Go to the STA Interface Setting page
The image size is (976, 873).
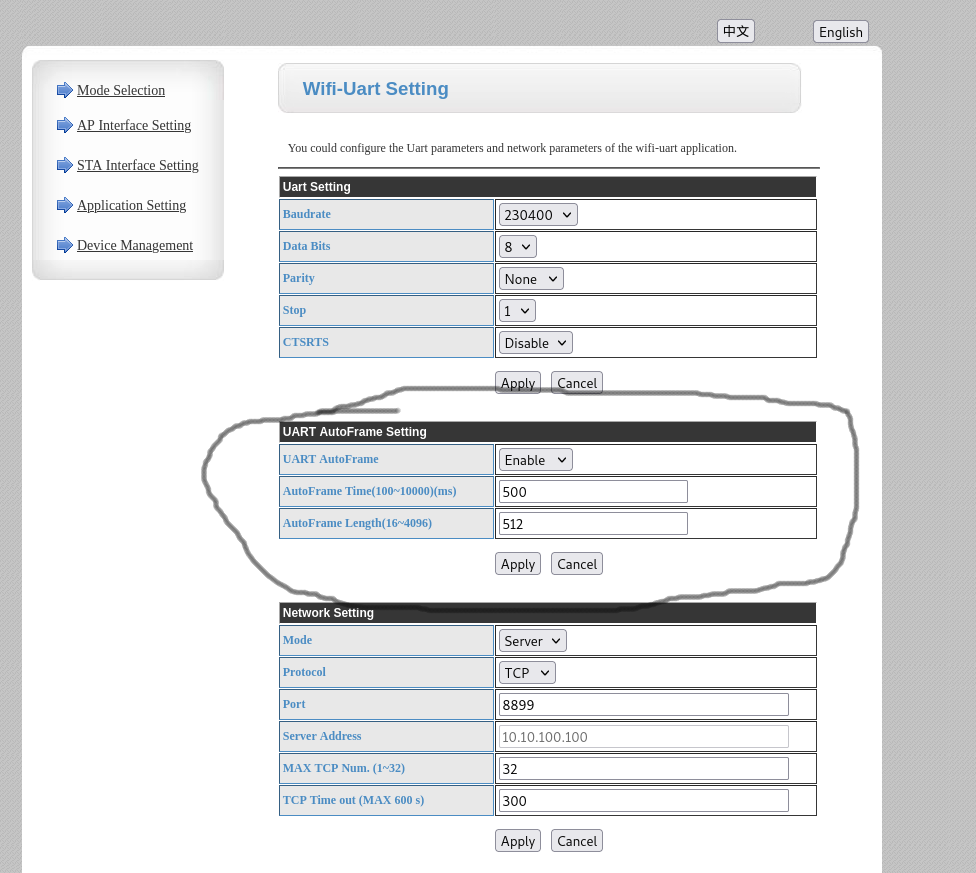tap(138, 165)
